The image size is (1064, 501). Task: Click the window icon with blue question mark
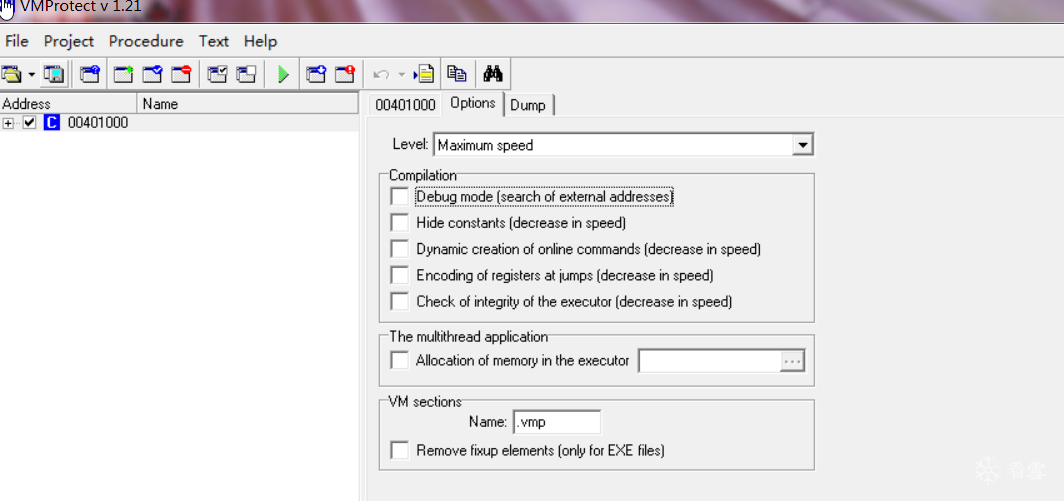click(90, 74)
